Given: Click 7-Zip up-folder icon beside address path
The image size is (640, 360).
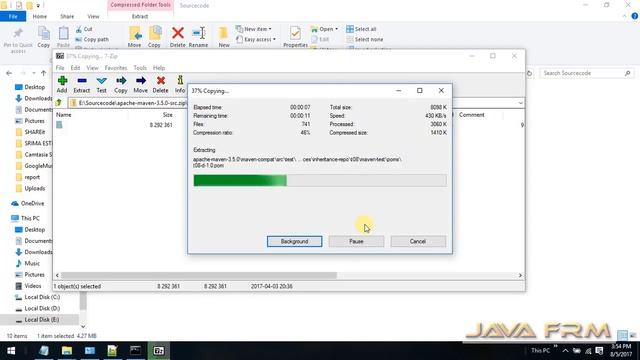Looking at the screenshot, I should (59, 103).
